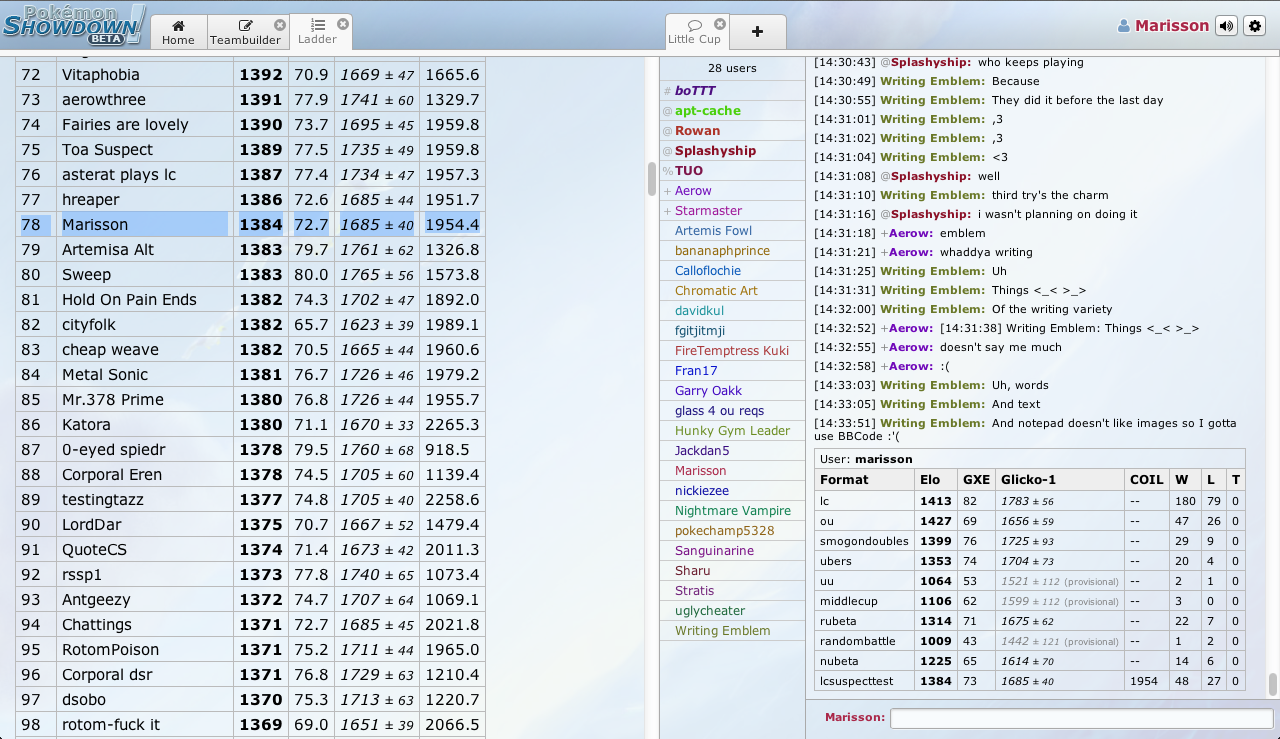The image size is (1280, 739).
Task: Click the COIL column header
Action: click(1146, 480)
